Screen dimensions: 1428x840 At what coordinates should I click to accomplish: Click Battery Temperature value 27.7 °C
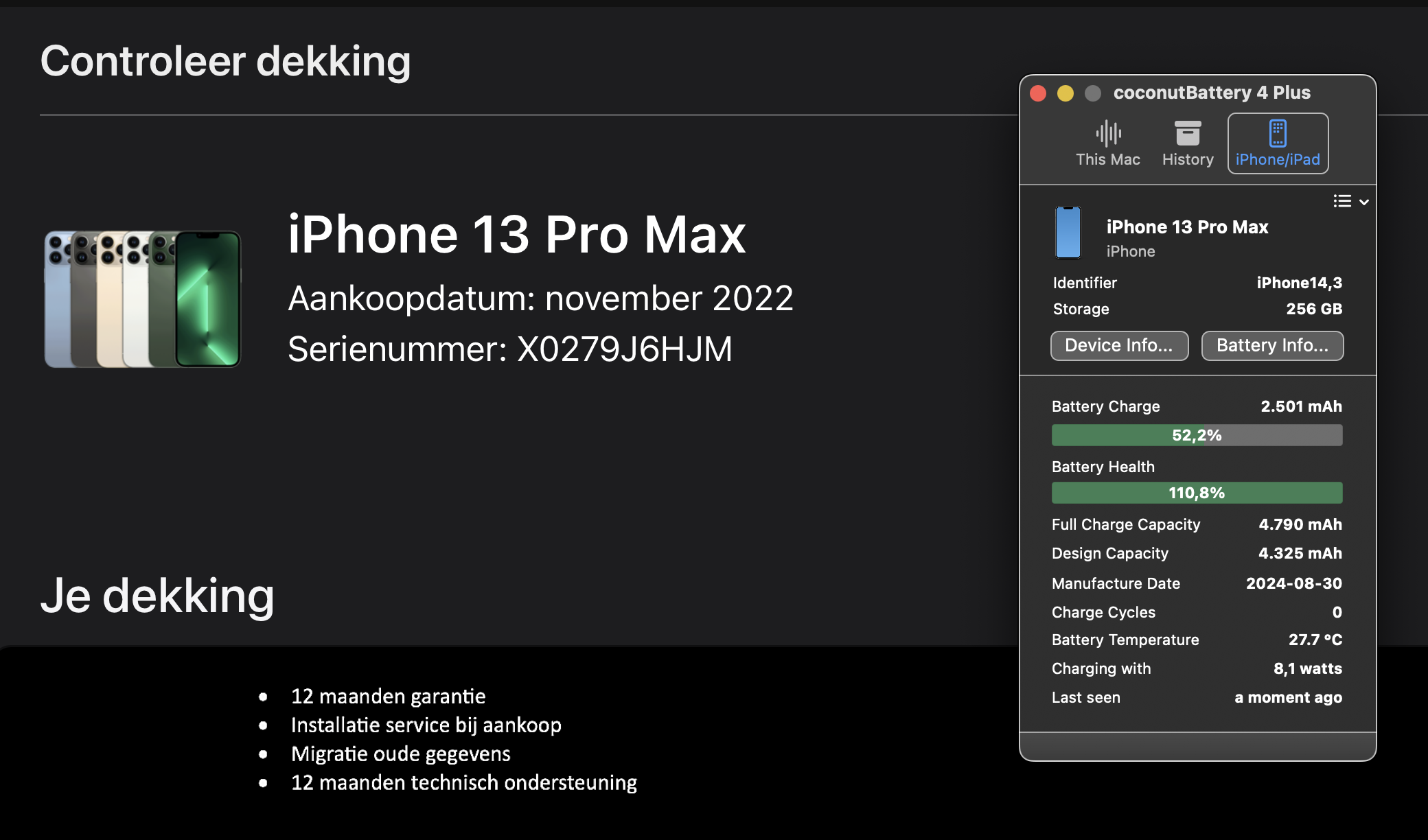coord(1315,640)
